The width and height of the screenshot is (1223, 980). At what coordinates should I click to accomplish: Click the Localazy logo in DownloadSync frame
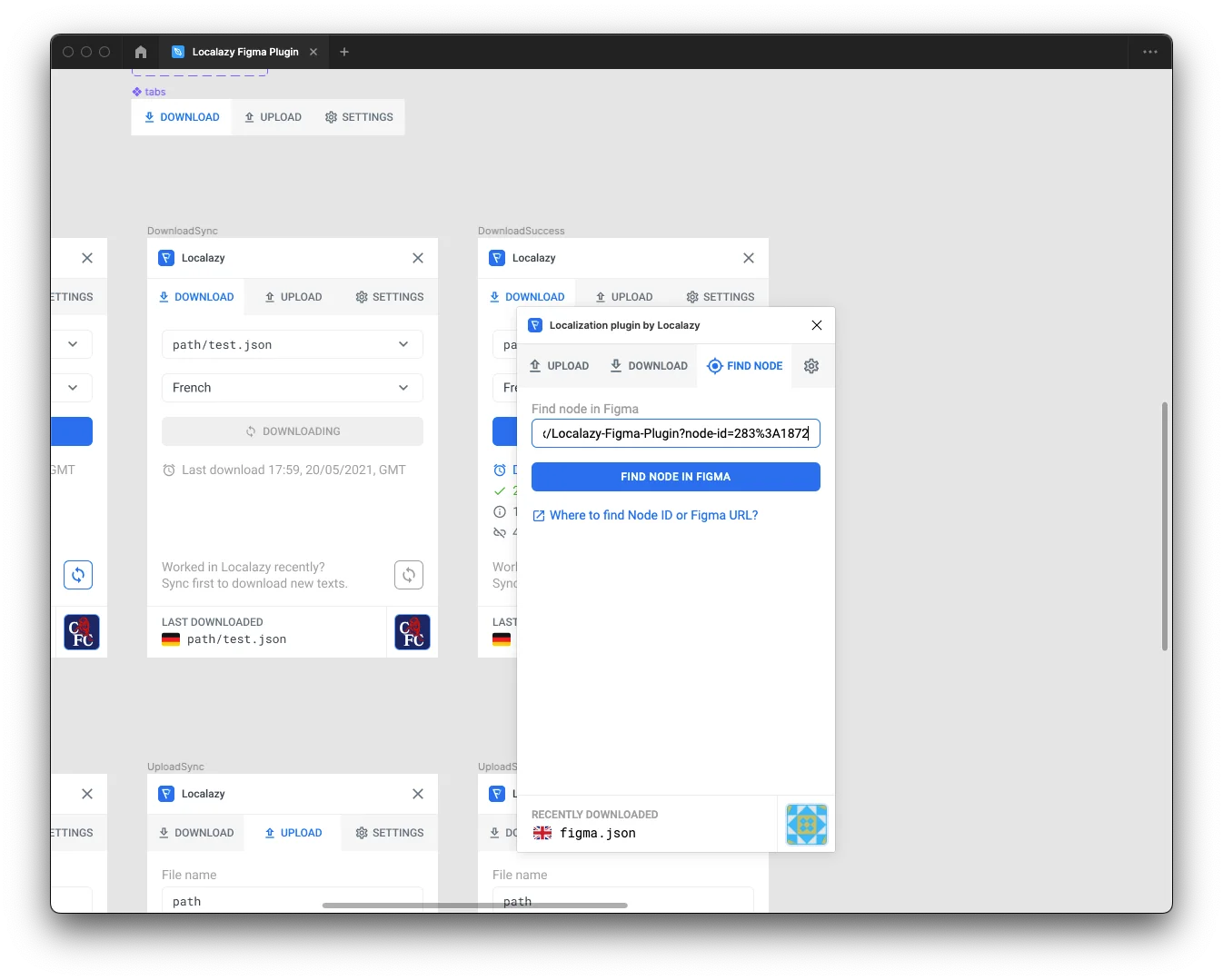click(x=166, y=258)
